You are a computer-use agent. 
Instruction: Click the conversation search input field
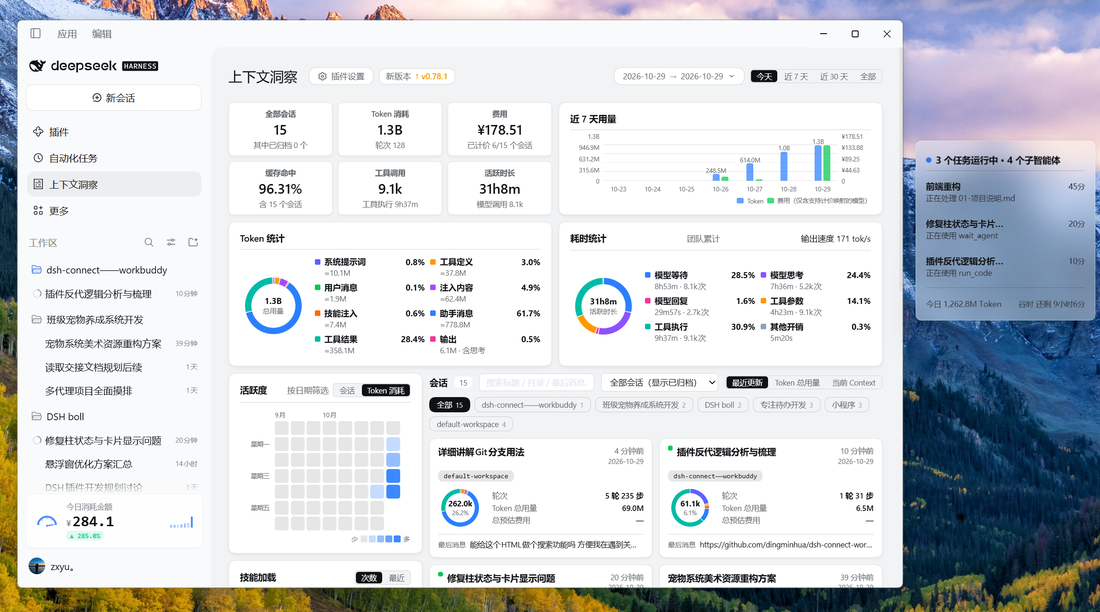(536, 382)
